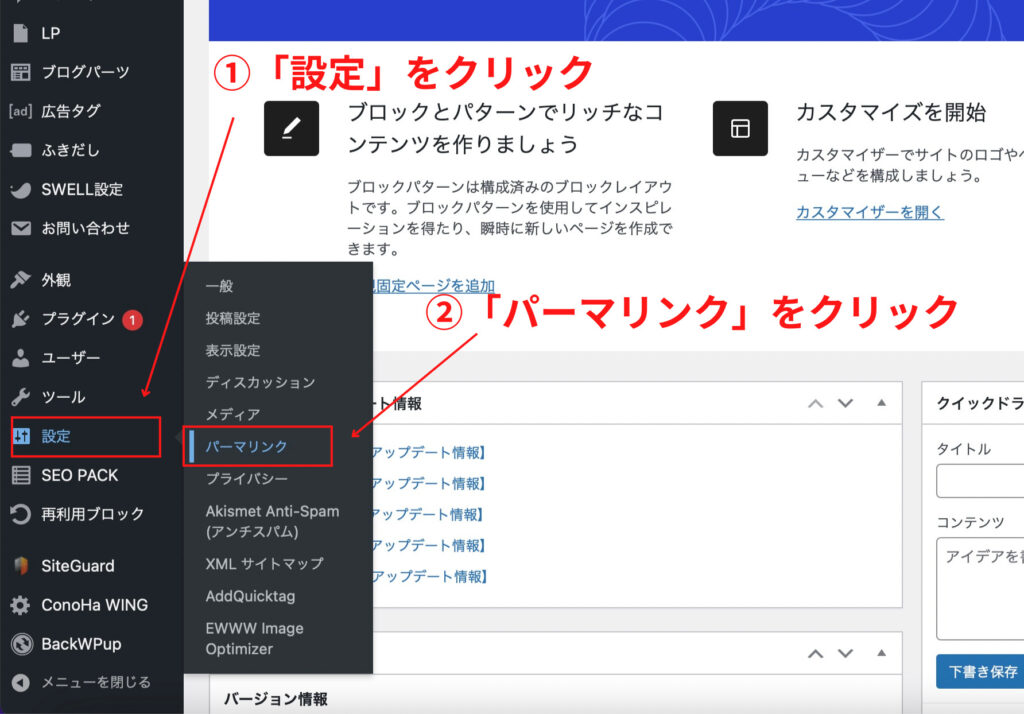The height and width of the screenshot is (714, 1024).
Task: Click the 設定 sliders icon
Action: 22,436
